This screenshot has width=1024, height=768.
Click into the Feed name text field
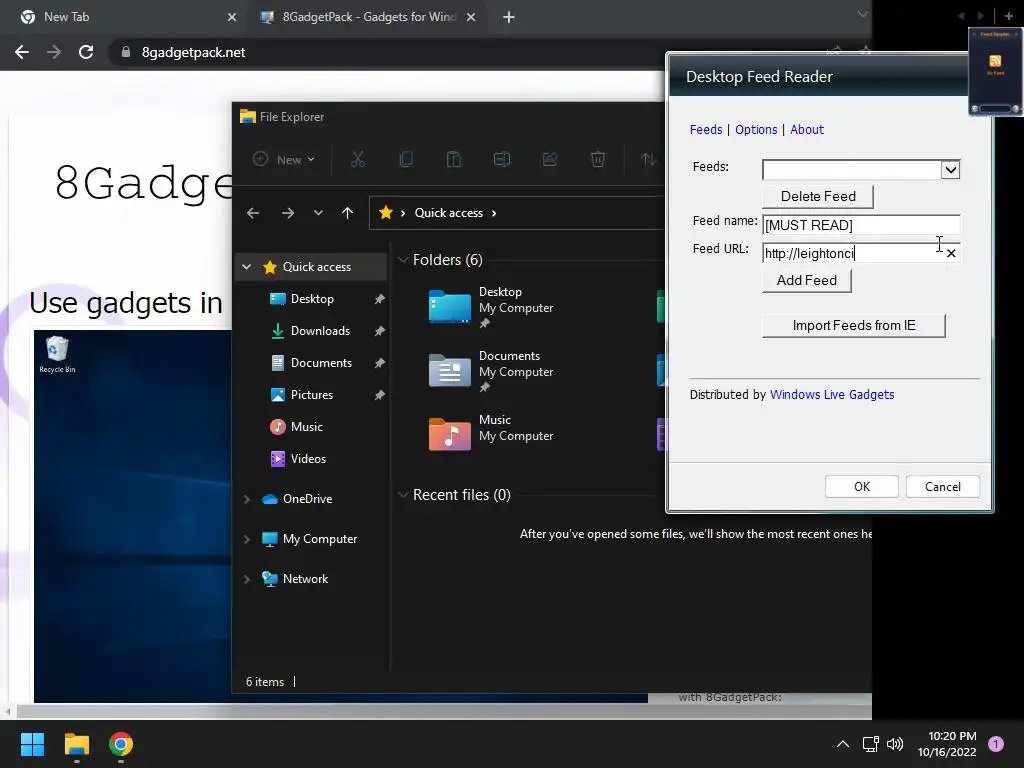click(861, 225)
